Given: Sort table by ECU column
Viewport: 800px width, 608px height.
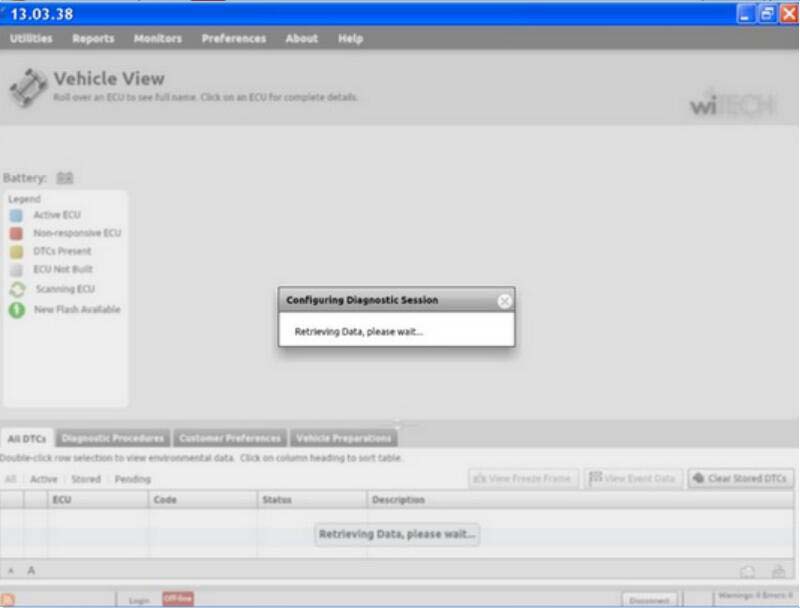Looking at the screenshot, I should click(x=98, y=500).
